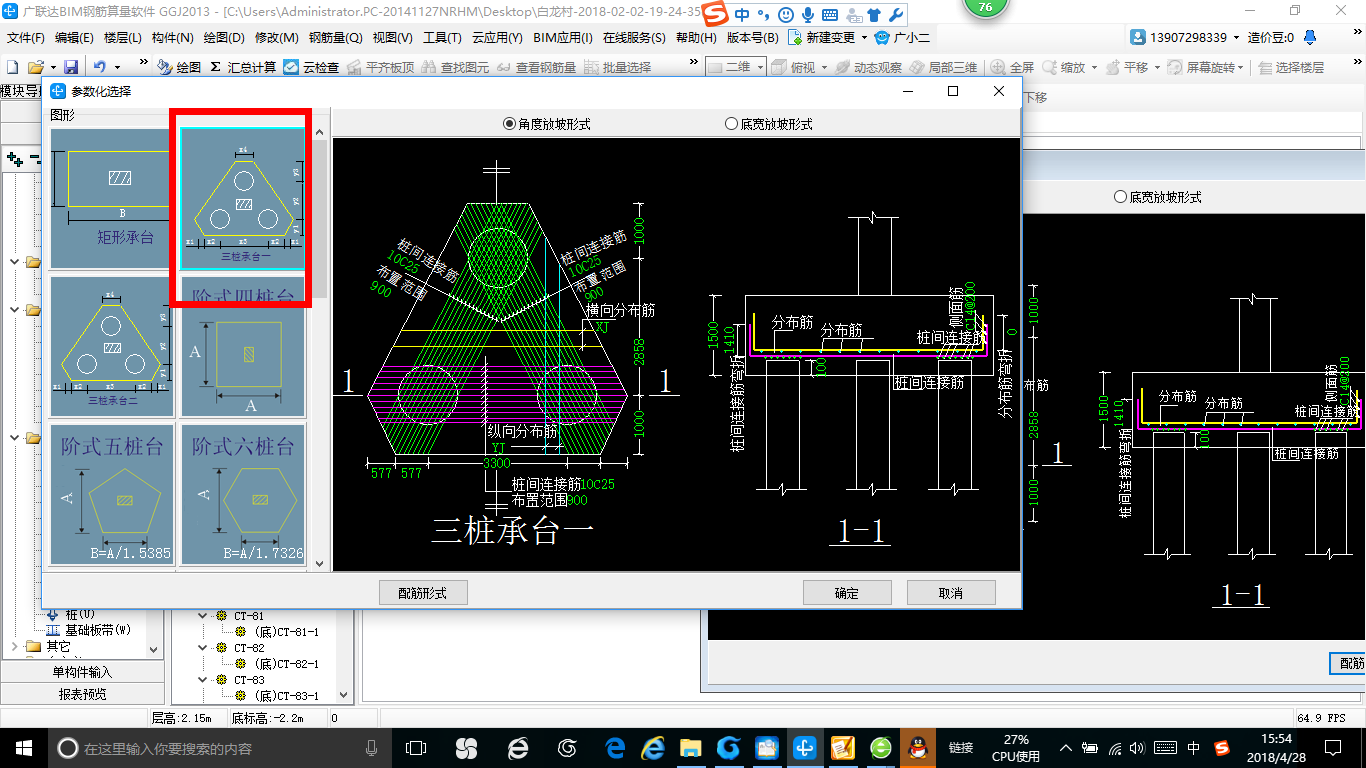Click scroll-up arrow of thumbnail list
The width and height of the screenshot is (1366, 768).
coord(320,134)
